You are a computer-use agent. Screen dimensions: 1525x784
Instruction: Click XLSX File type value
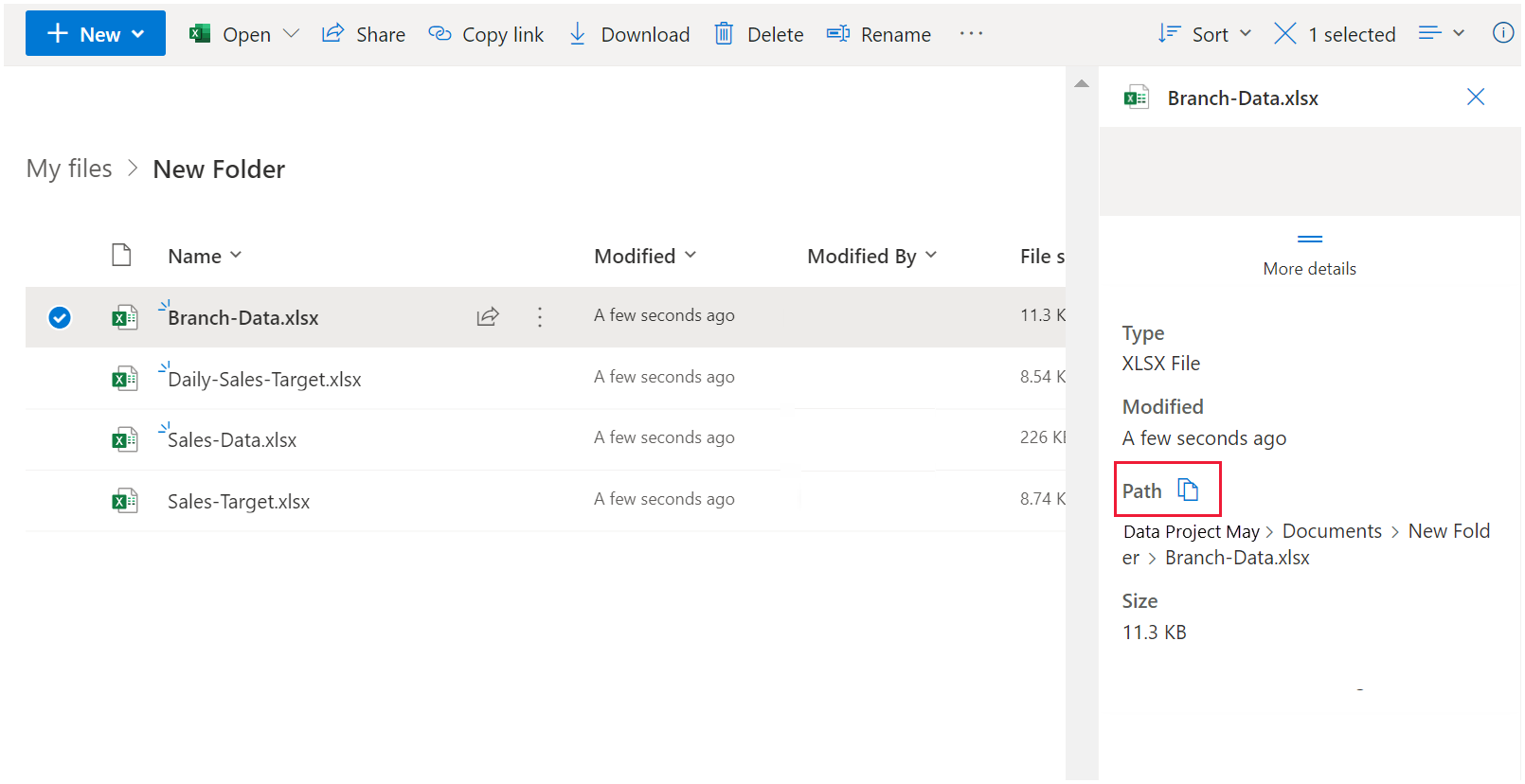tap(1161, 364)
